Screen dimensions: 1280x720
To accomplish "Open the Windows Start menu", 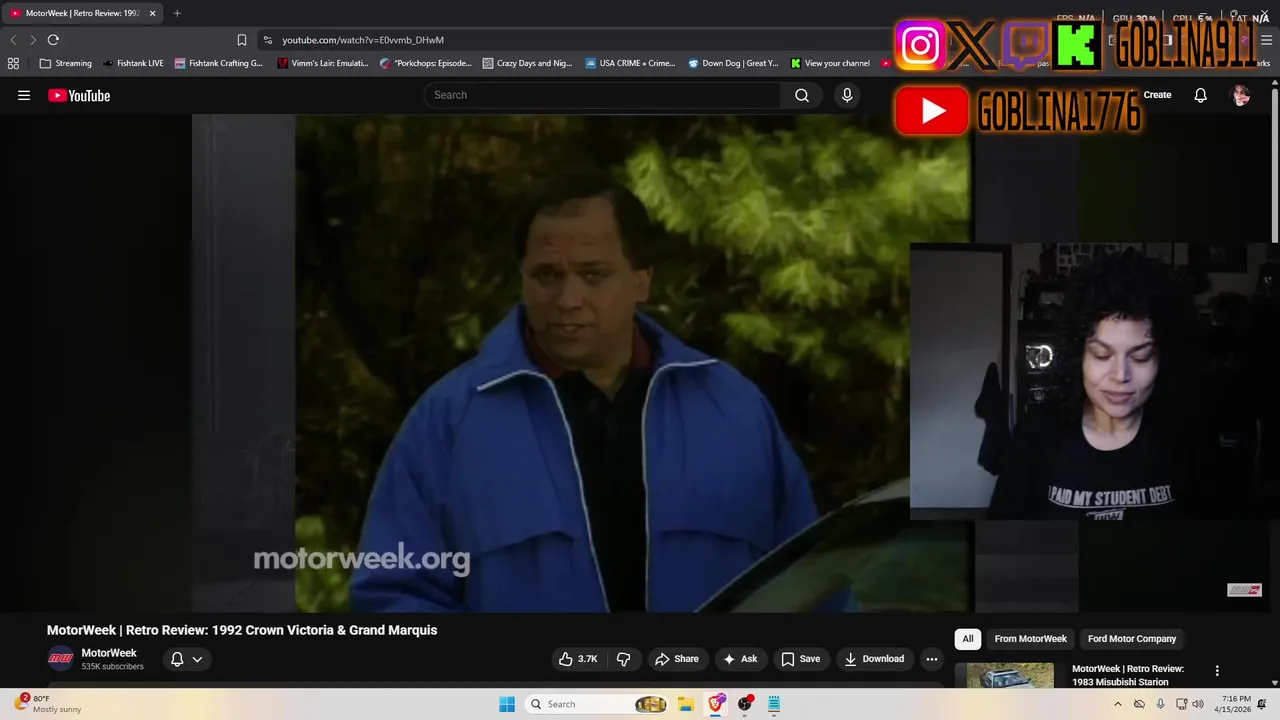I will click(507, 704).
